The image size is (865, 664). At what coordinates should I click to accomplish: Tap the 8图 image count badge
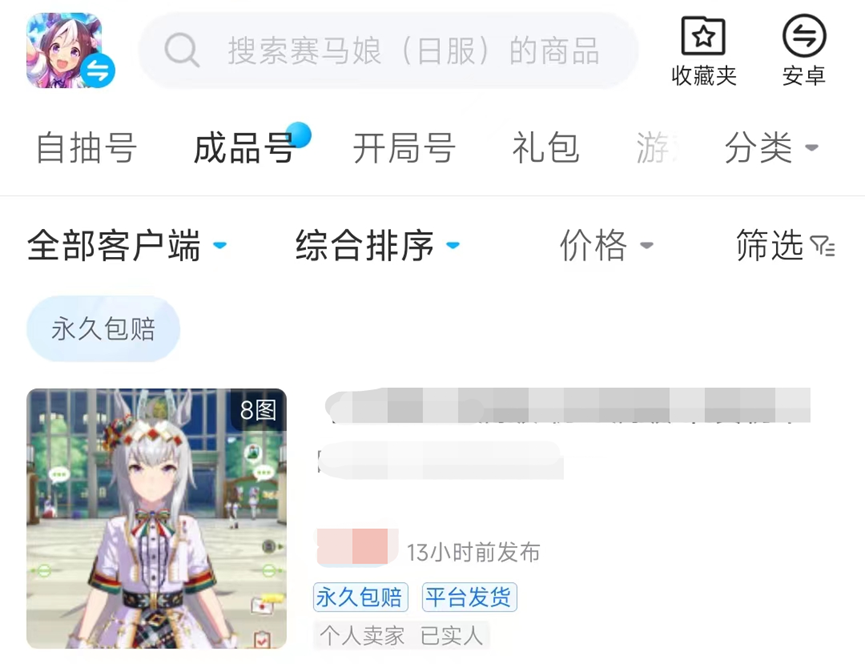click(x=258, y=410)
